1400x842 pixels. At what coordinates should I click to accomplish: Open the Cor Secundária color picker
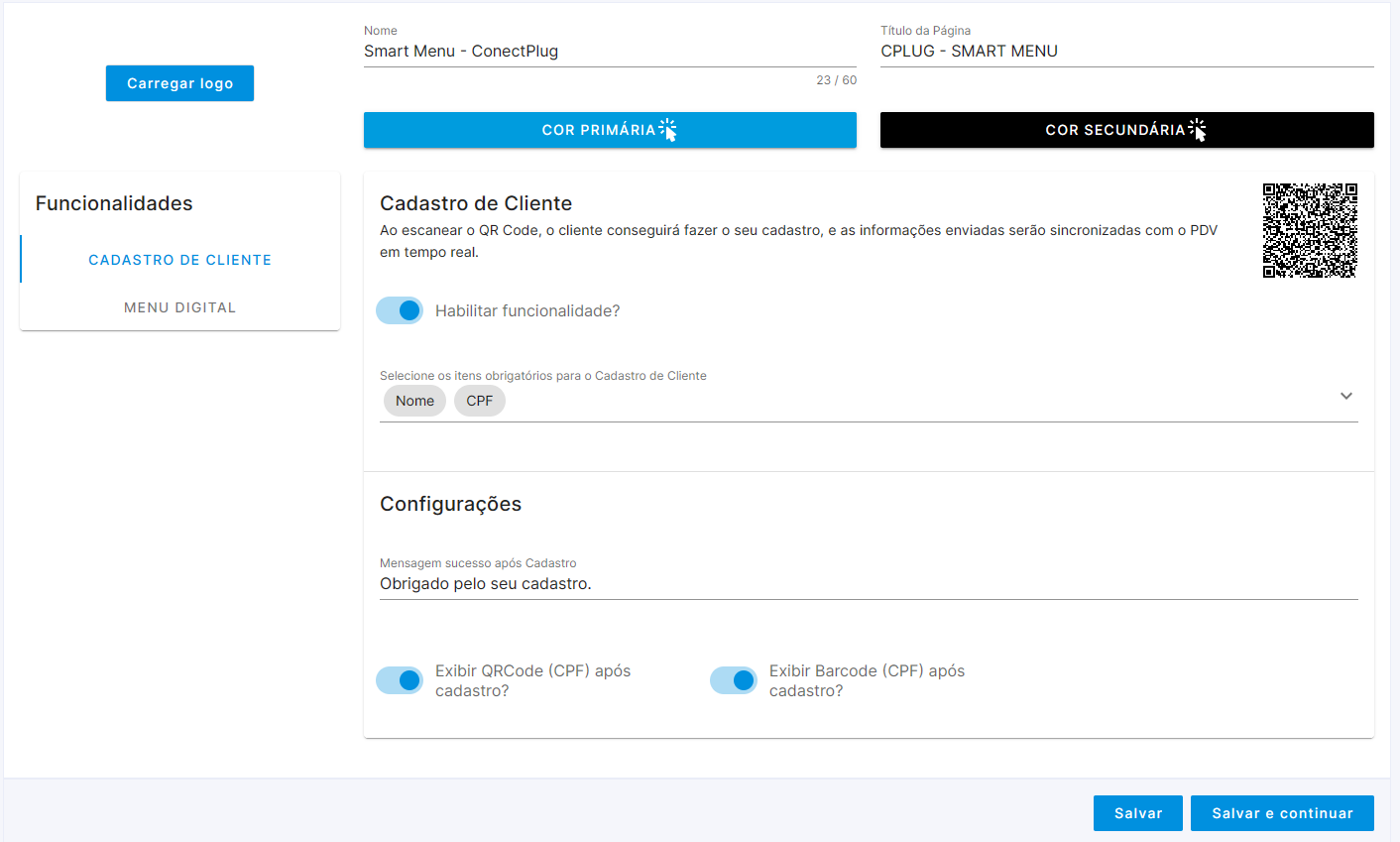pyautogui.click(x=1126, y=130)
